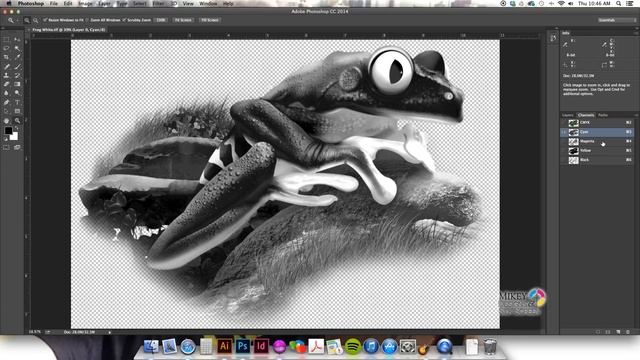Select the Dodge tool
The height and width of the screenshot is (360, 640).
(x=17, y=93)
